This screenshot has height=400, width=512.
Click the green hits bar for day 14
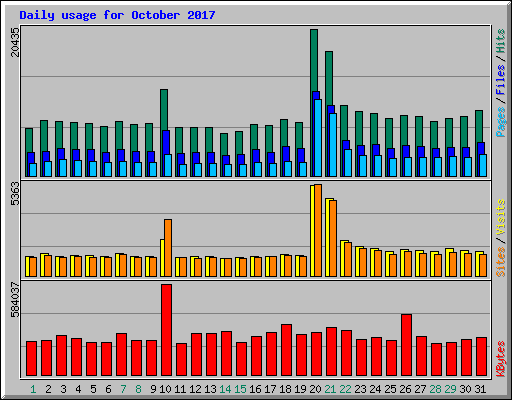[x=224, y=144]
